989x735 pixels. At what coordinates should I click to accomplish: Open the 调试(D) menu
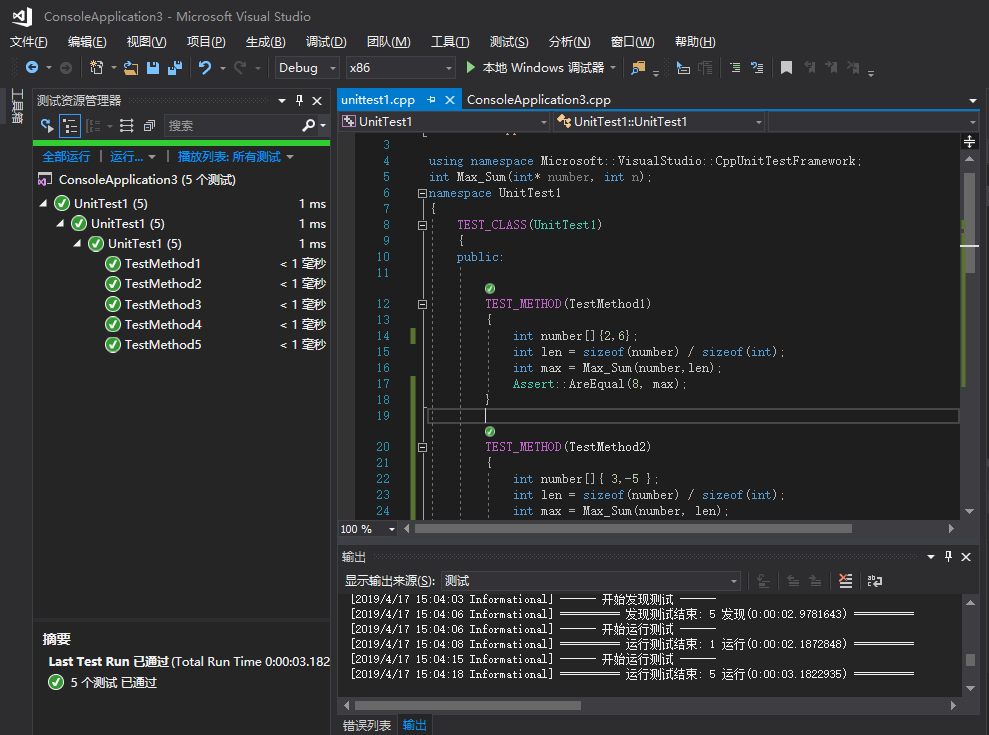click(326, 42)
